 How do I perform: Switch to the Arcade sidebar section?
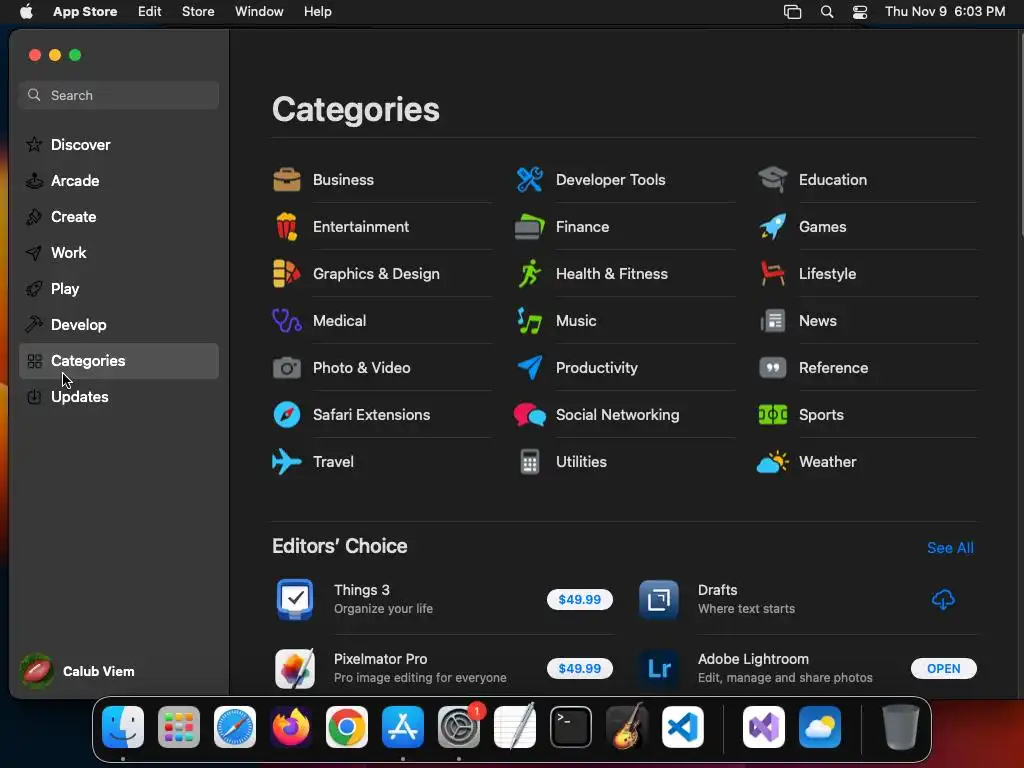click(x=119, y=180)
